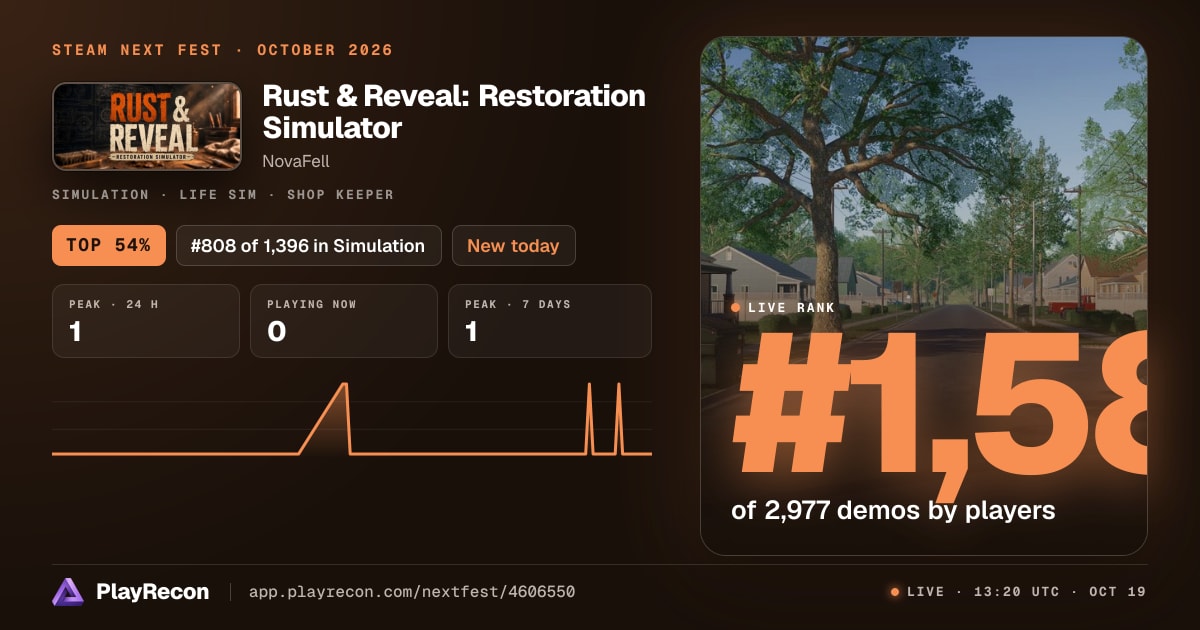This screenshot has height=630, width=1200.
Task: Click the PlayRecon triangle logo icon
Action: tap(68, 592)
